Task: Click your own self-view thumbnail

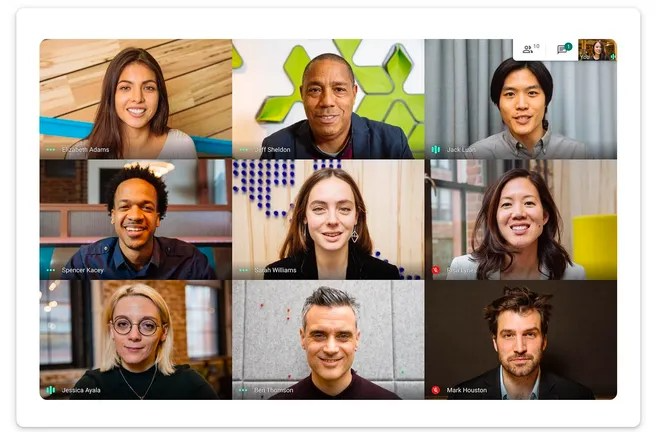Action: tap(597, 50)
